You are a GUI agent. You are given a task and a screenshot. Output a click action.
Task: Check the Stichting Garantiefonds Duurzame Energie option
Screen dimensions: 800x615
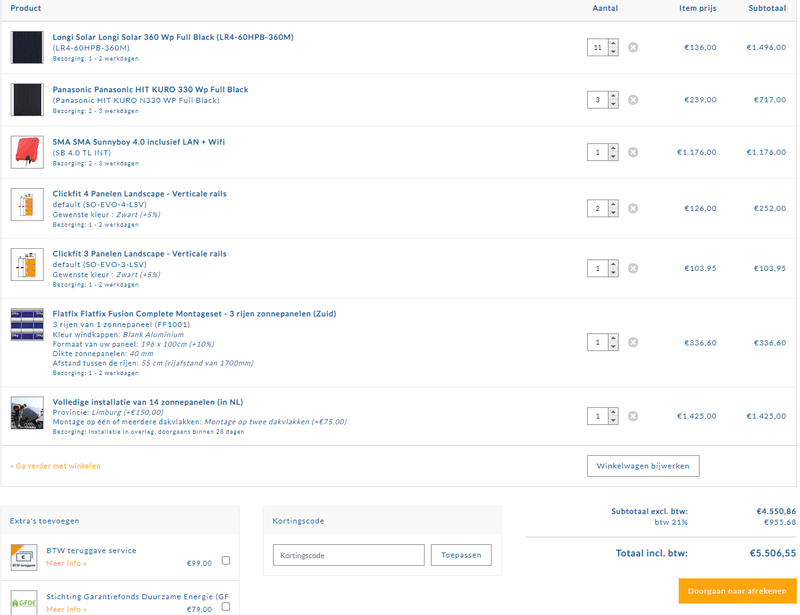(x=227, y=607)
